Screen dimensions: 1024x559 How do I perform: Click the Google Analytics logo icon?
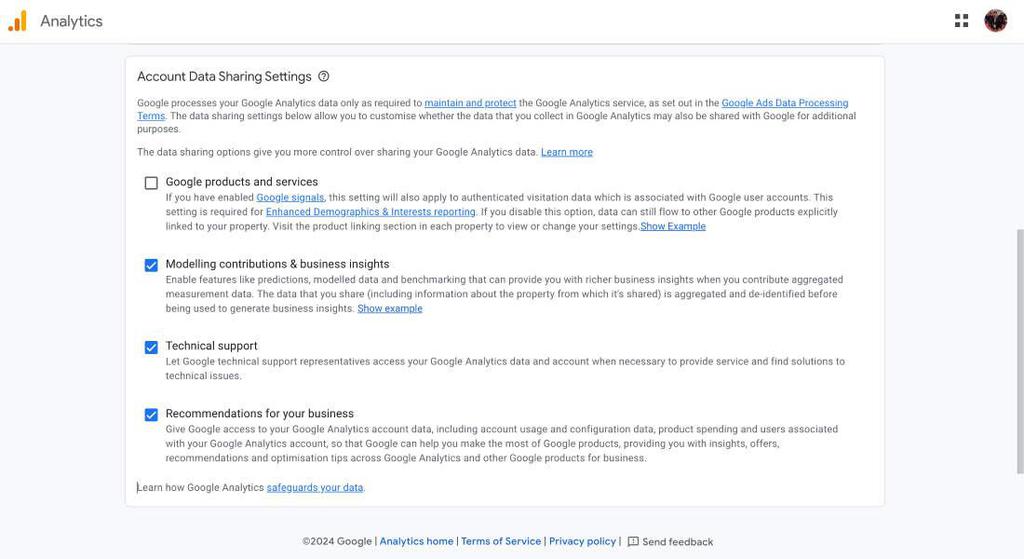point(17,21)
